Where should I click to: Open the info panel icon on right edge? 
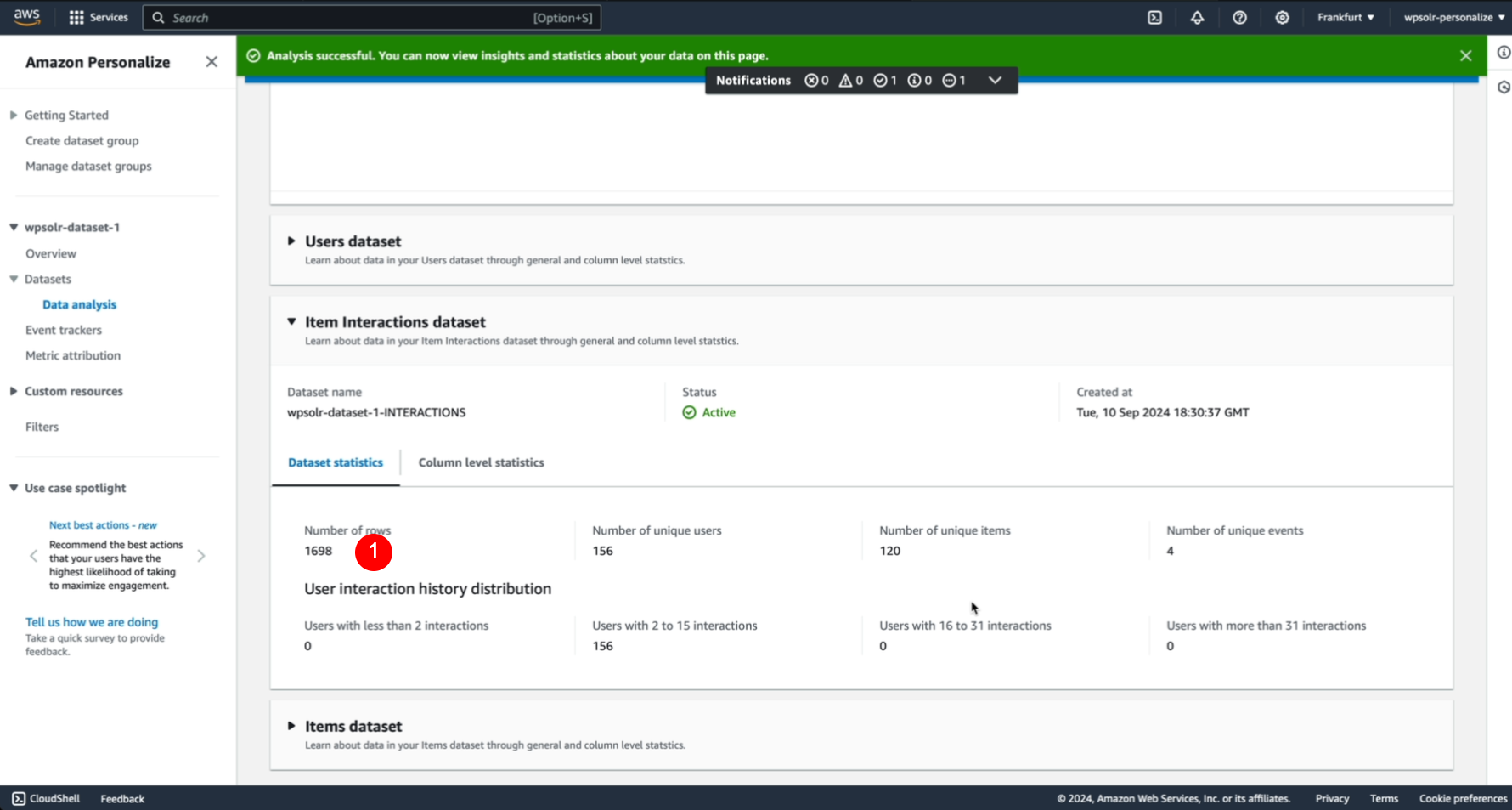(1503, 53)
